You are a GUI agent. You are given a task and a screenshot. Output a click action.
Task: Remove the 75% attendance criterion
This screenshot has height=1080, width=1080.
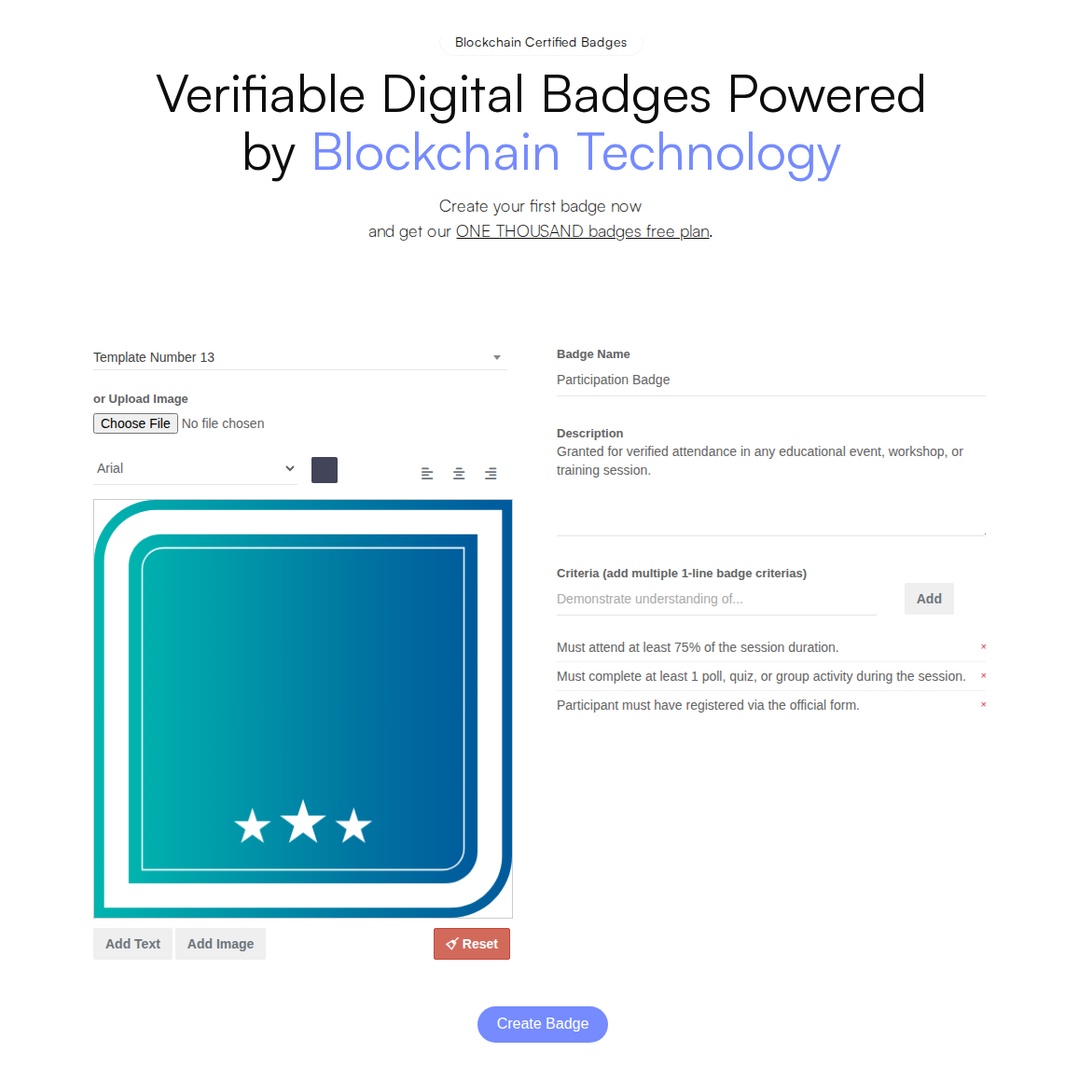click(x=983, y=647)
